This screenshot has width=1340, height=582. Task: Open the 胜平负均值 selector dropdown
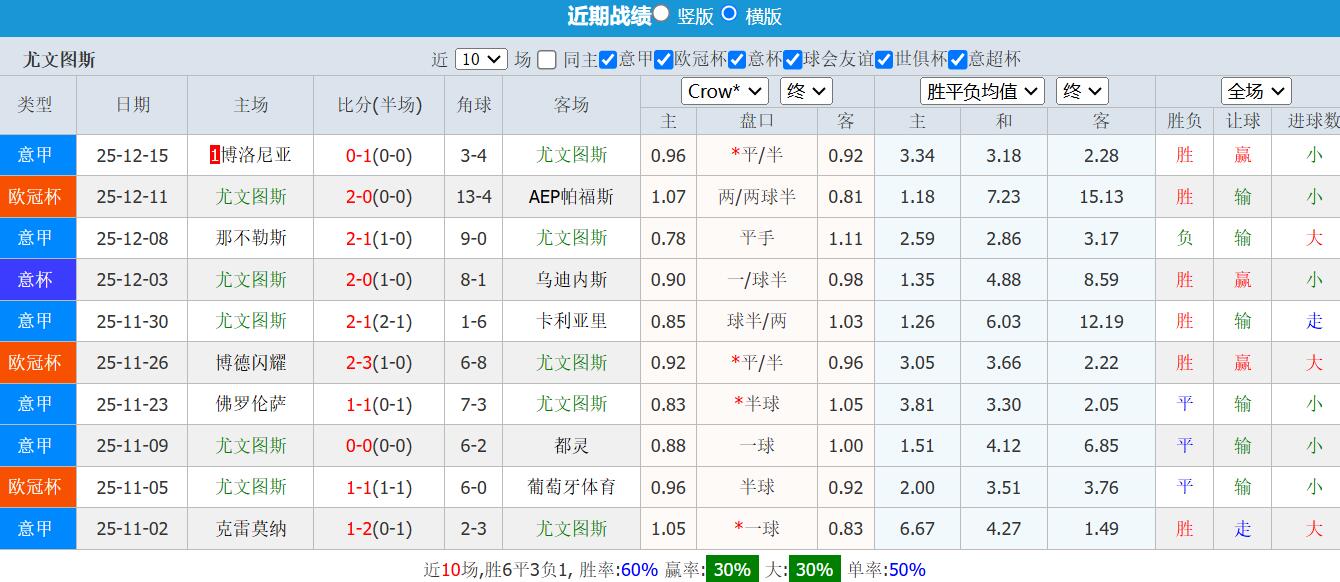(980, 91)
